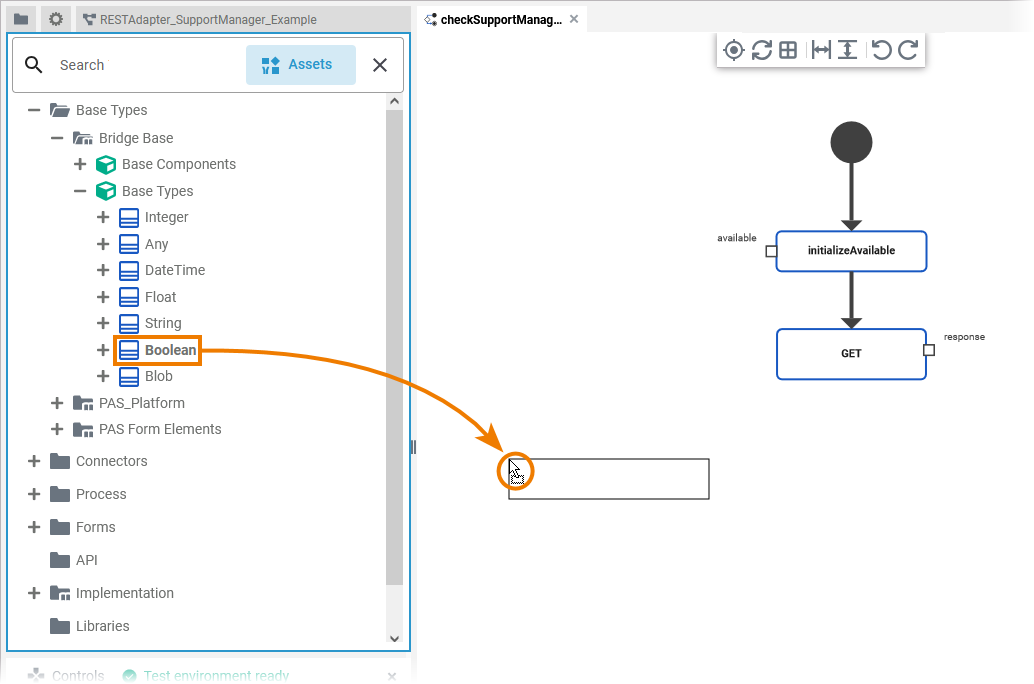Switch to RESTAdapter_SupportManager_Example tab
The height and width of the screenshot is (684, 1034).
pyautogui.click(x=207, y=19)
